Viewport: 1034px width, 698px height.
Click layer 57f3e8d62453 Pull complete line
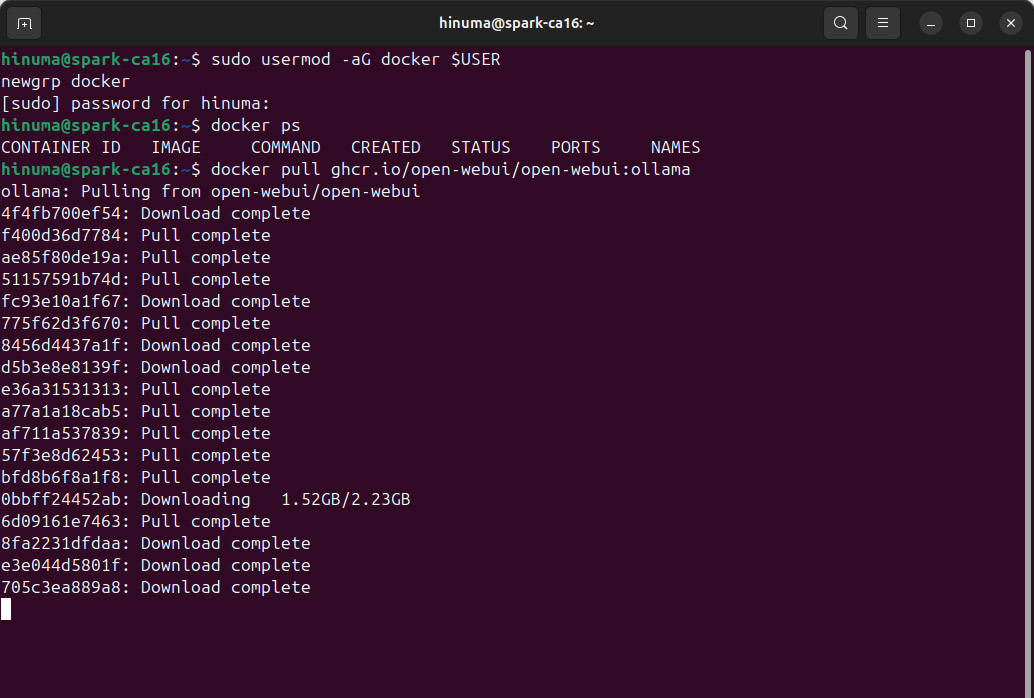tap(135, 455)
